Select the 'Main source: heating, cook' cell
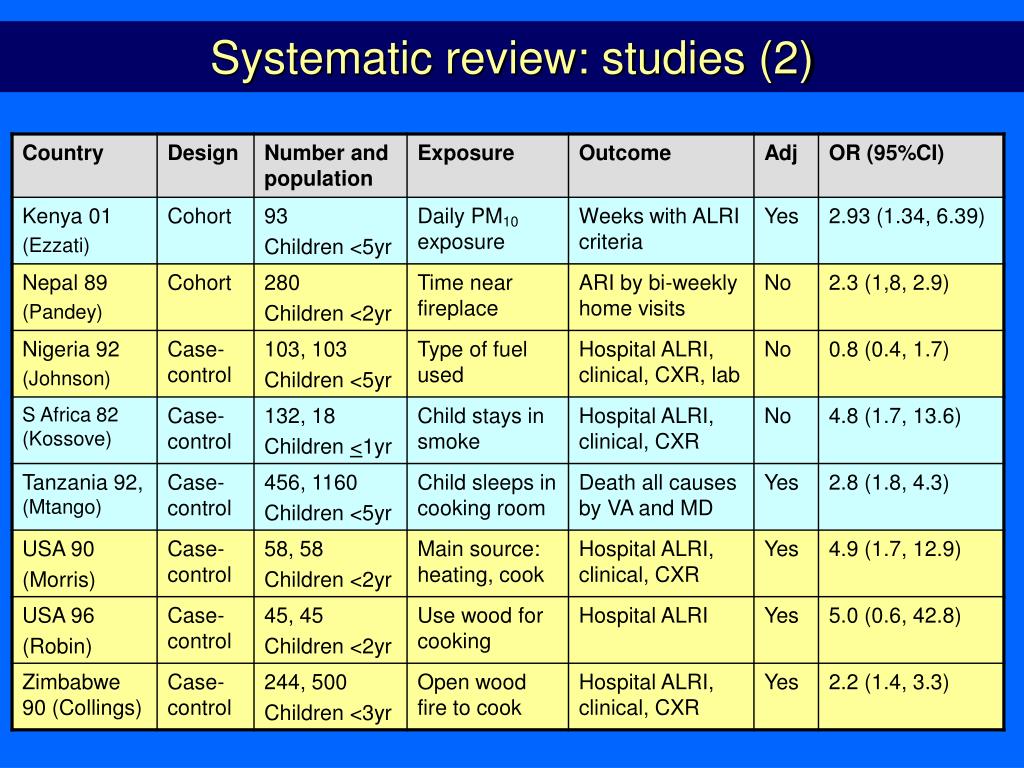The image size is (1024, 768). point(488,564)
